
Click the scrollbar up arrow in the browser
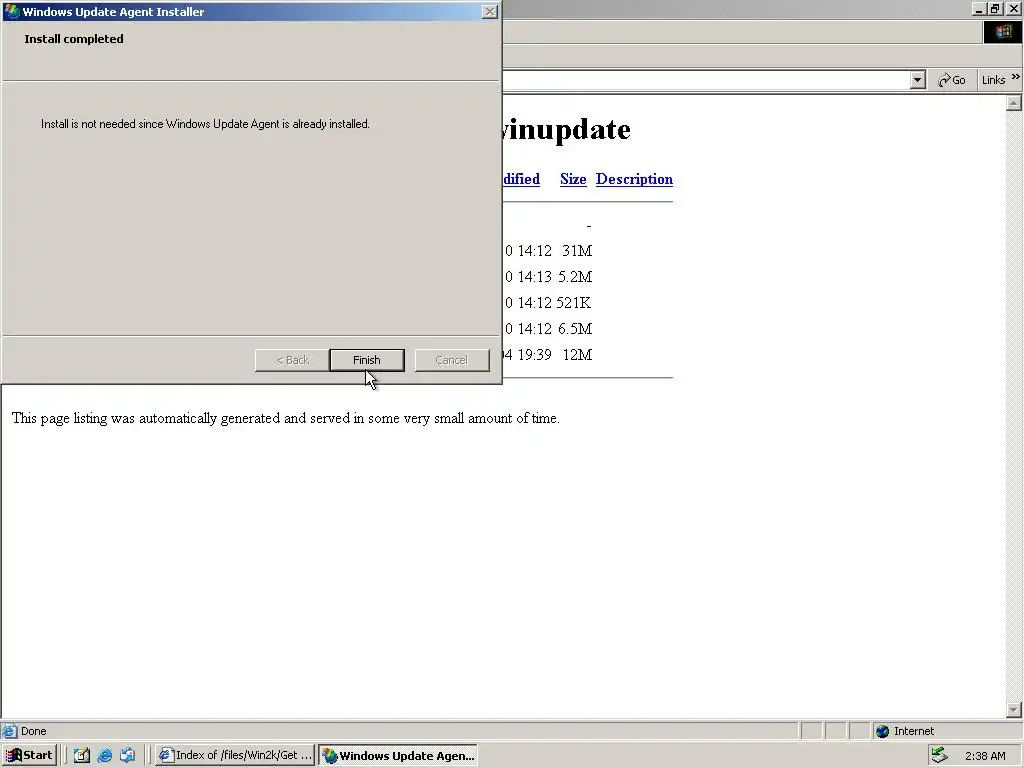1014,103
